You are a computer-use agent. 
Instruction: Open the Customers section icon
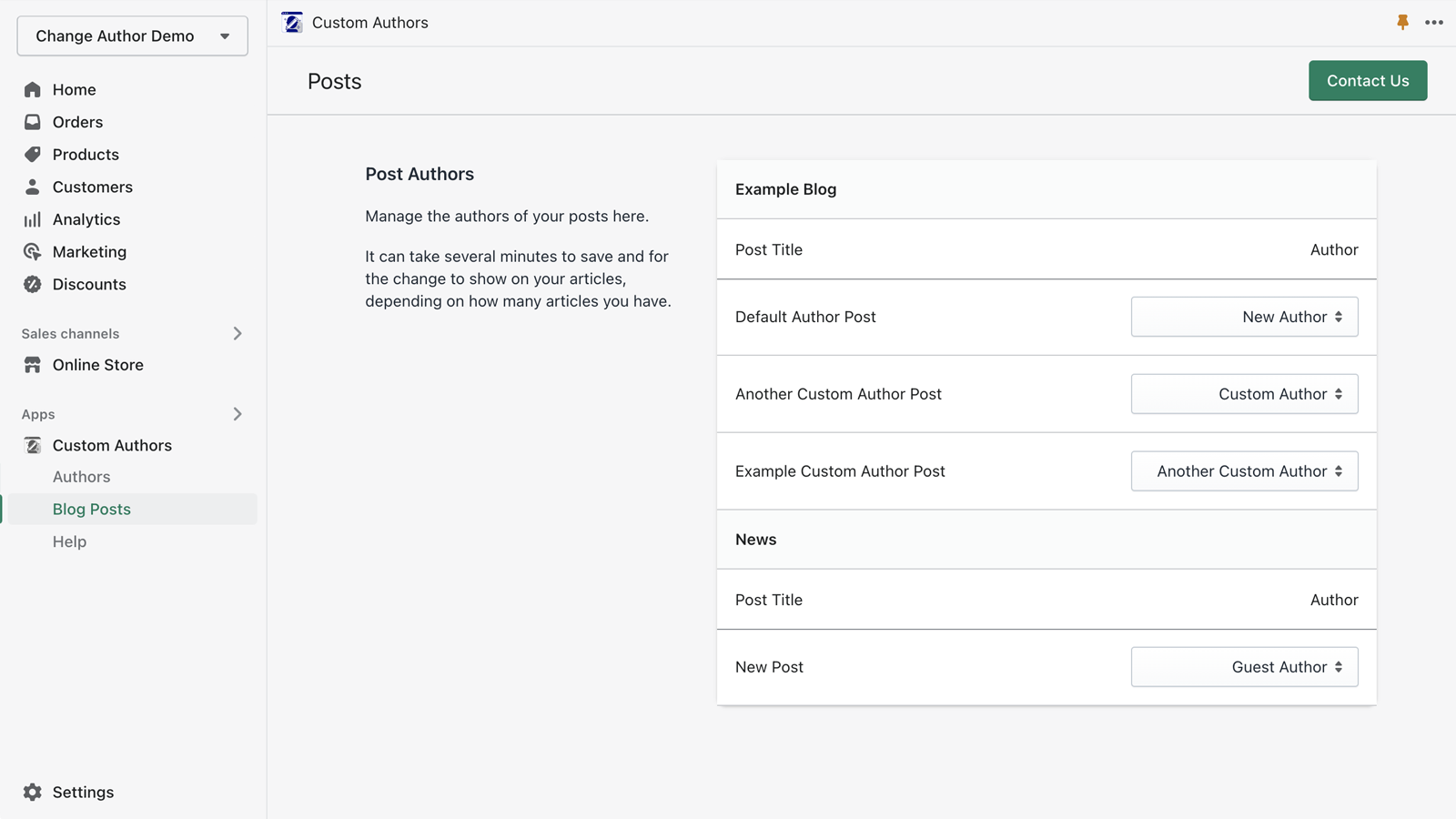pos(33,187)
